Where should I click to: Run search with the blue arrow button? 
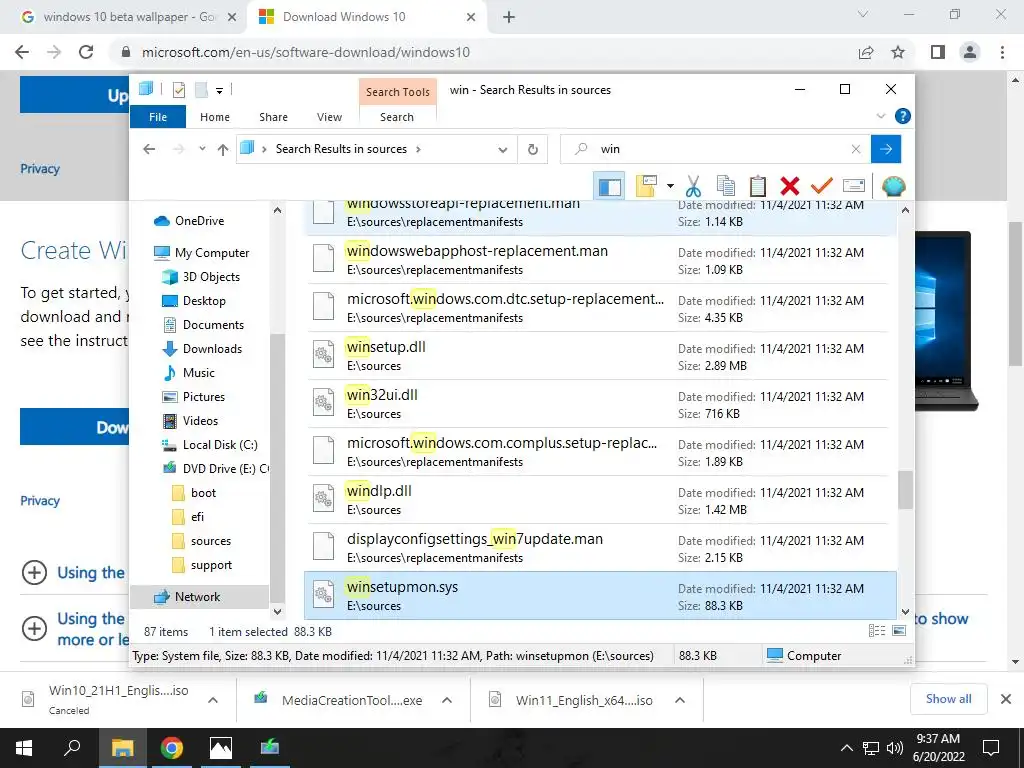(x=886, y=149)
